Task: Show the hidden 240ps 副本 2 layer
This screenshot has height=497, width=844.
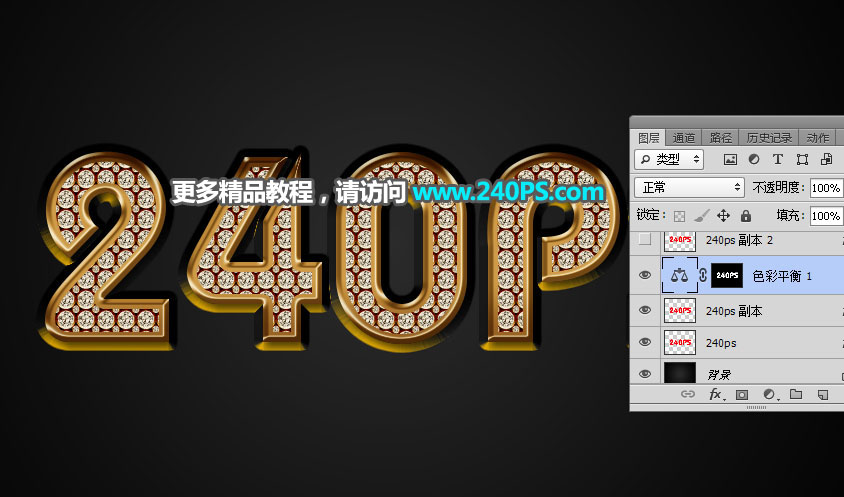Action: [645, 240]
